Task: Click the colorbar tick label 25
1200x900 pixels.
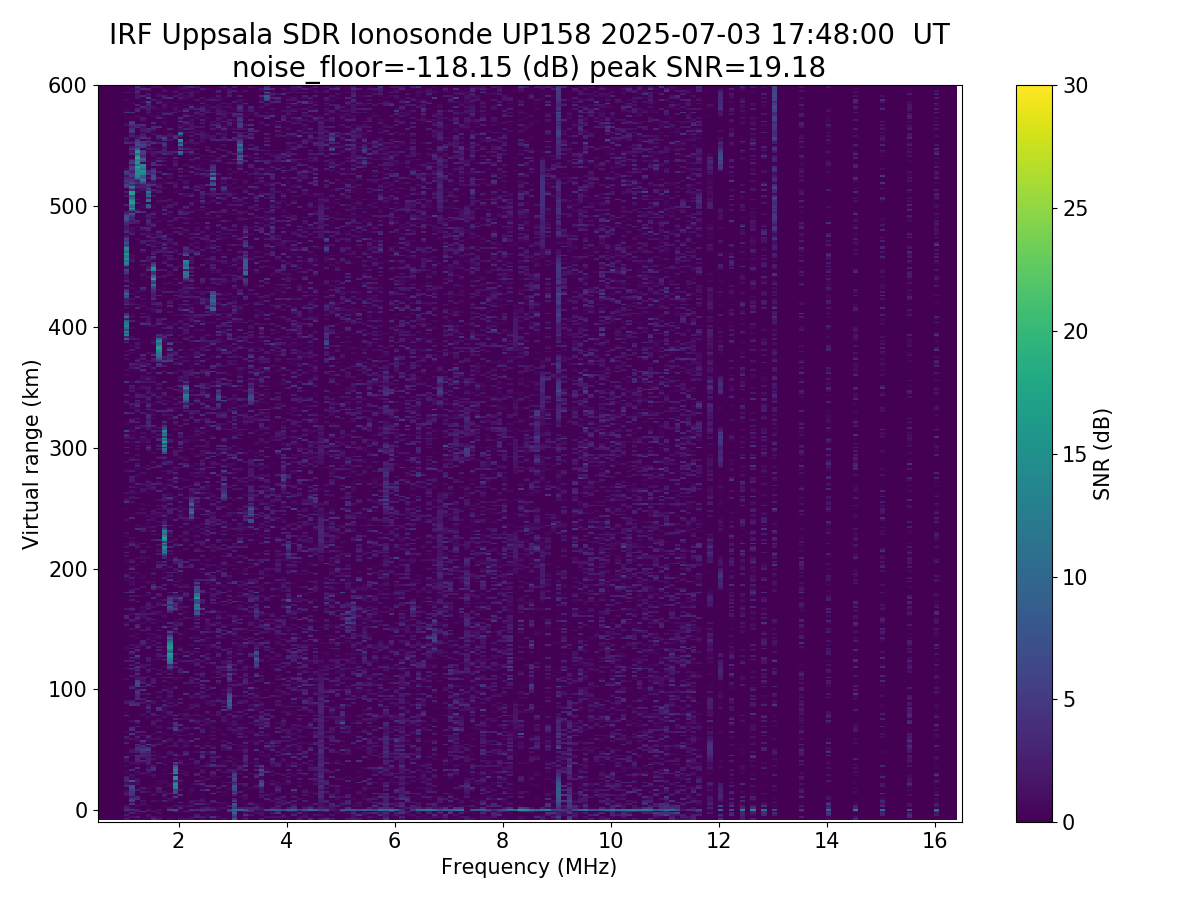Action: click(x=1075, y=209)
